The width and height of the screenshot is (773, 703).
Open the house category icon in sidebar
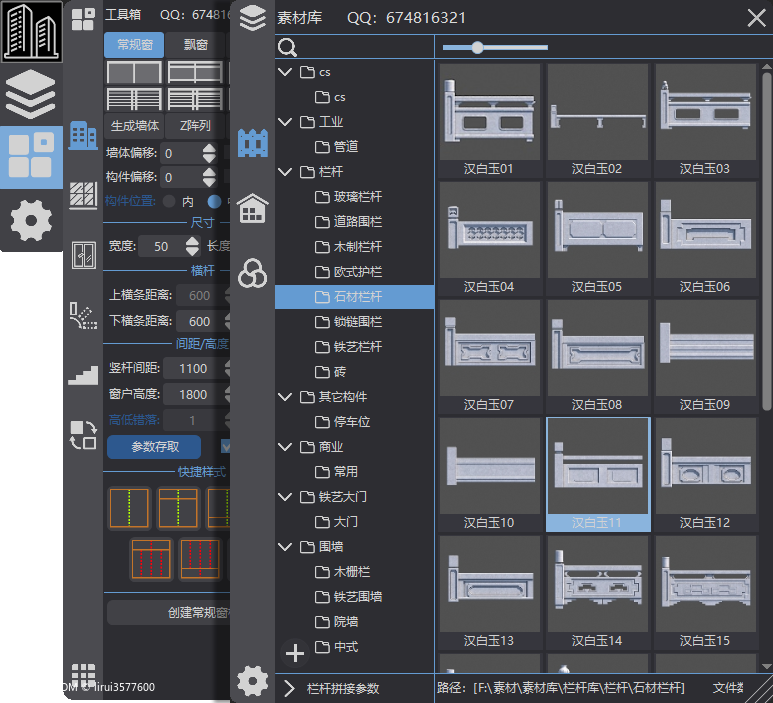252,208
